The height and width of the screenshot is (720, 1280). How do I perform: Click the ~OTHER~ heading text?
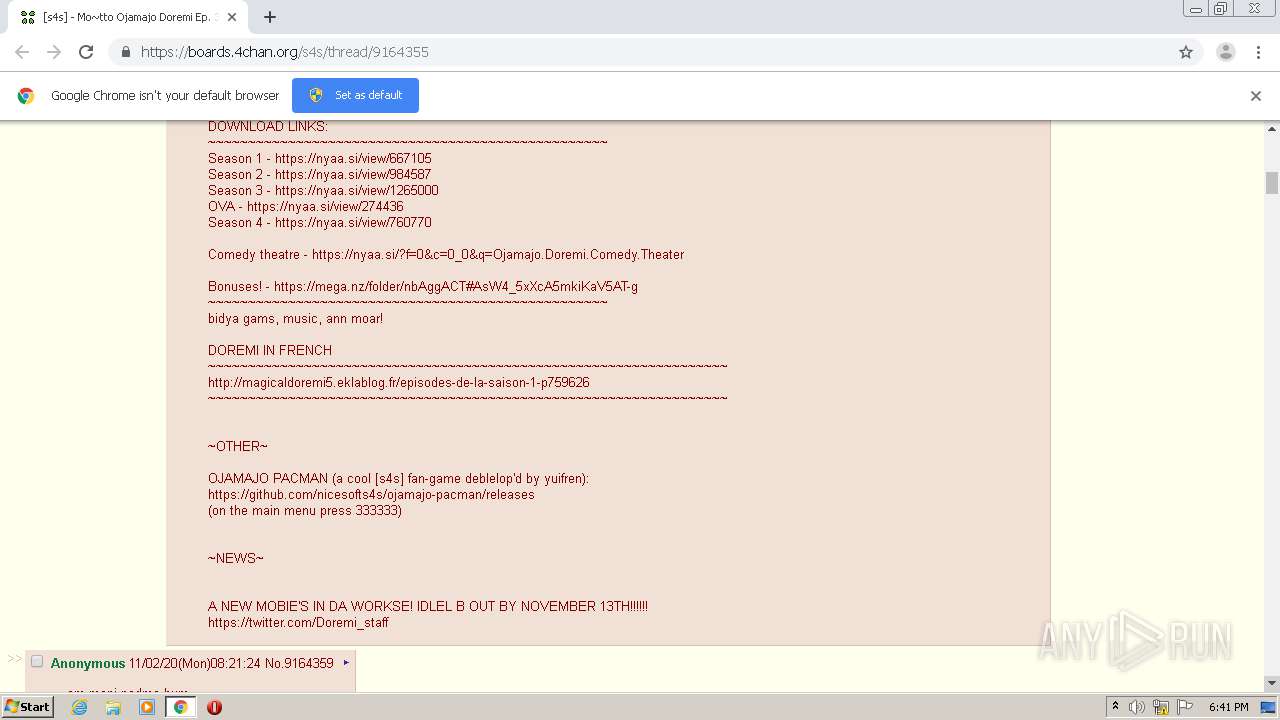pos(238,446)
